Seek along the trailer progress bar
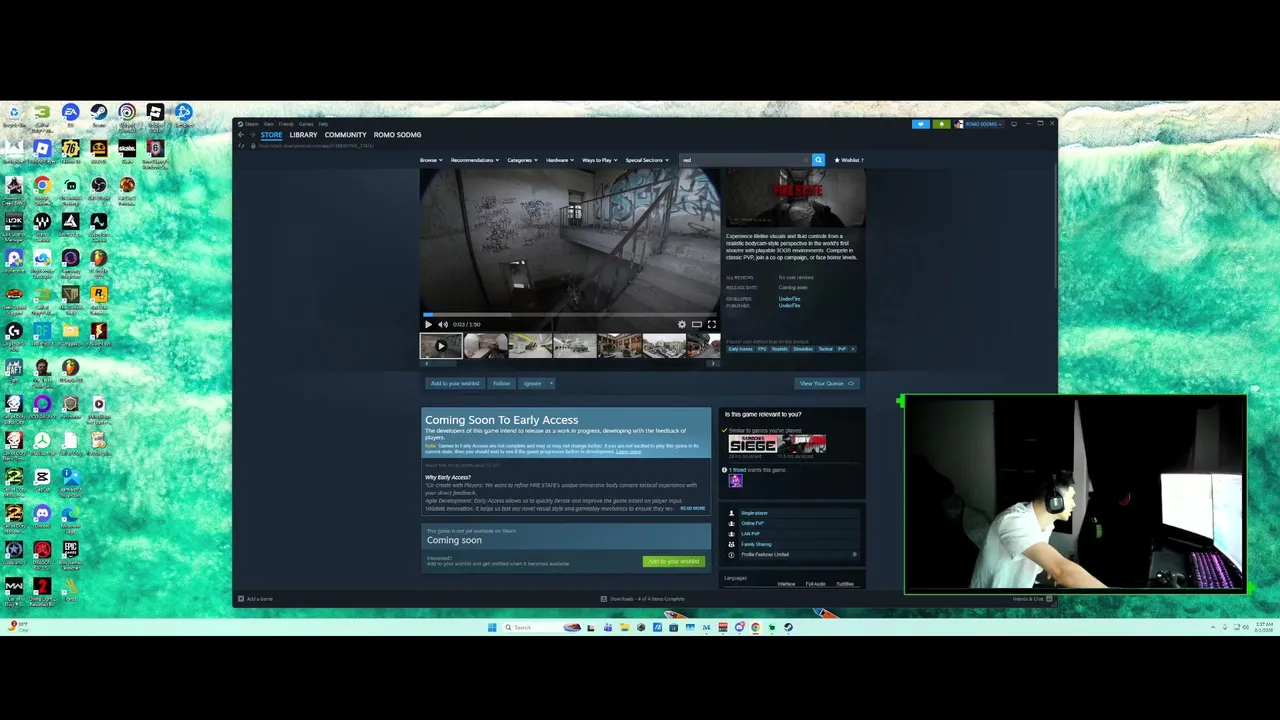The width and height of the screenshot is (1280, 720). click(570, 314)
